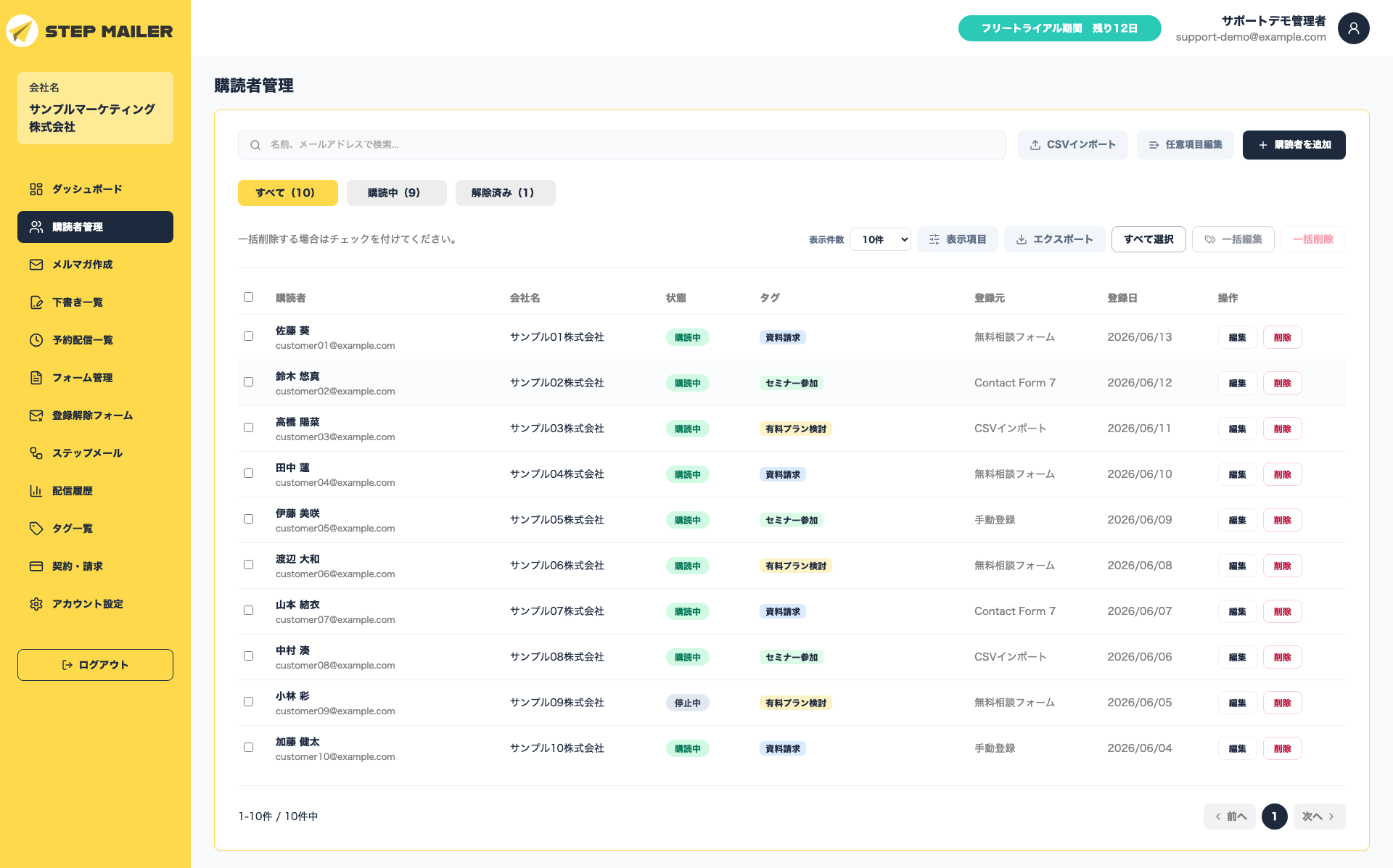Open the 表示件数 10件 dropdown
1393x868 pixels.
[x=880, y=239]
